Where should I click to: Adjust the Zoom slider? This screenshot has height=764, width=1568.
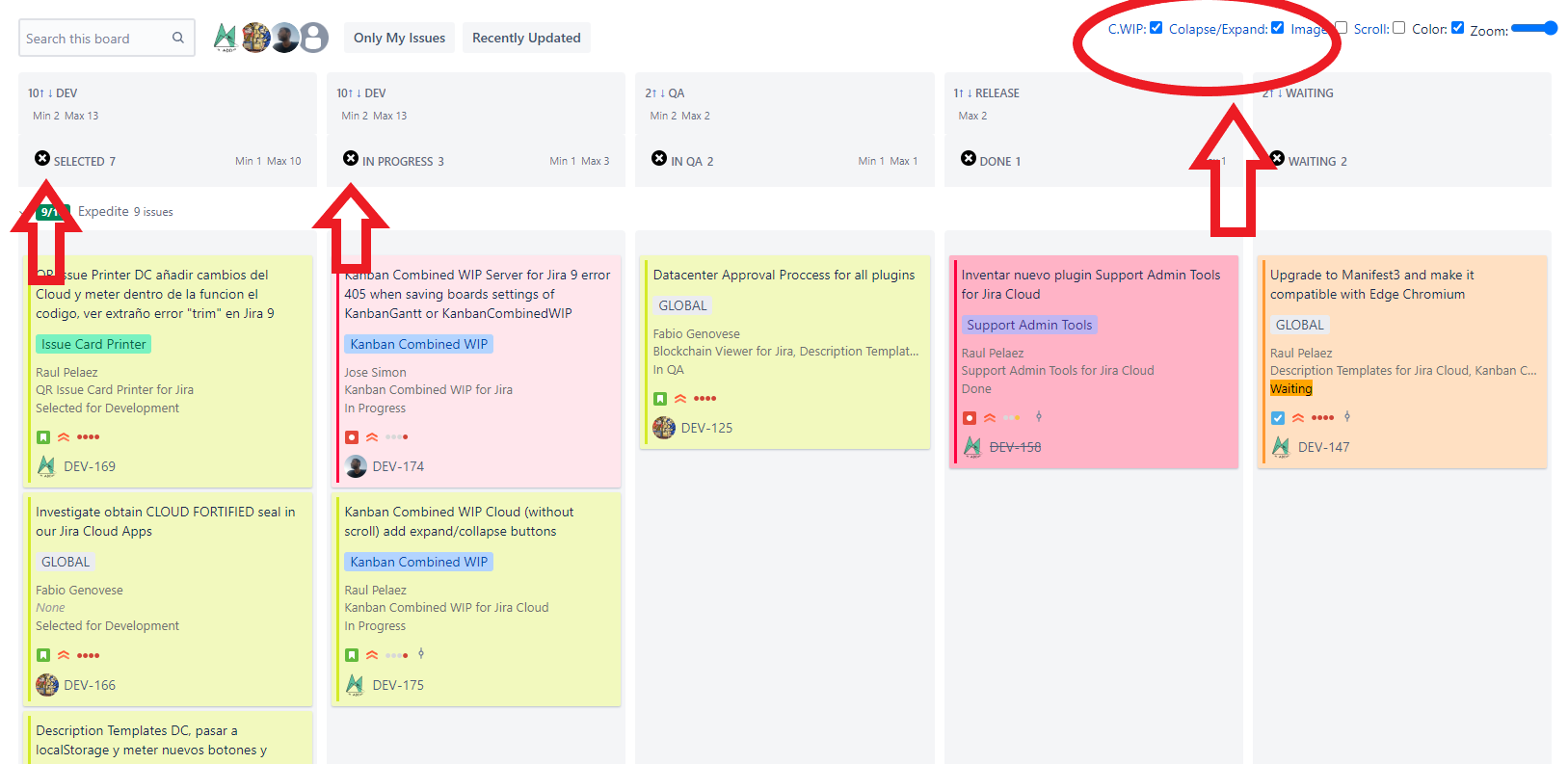[x=1534, y=29]
